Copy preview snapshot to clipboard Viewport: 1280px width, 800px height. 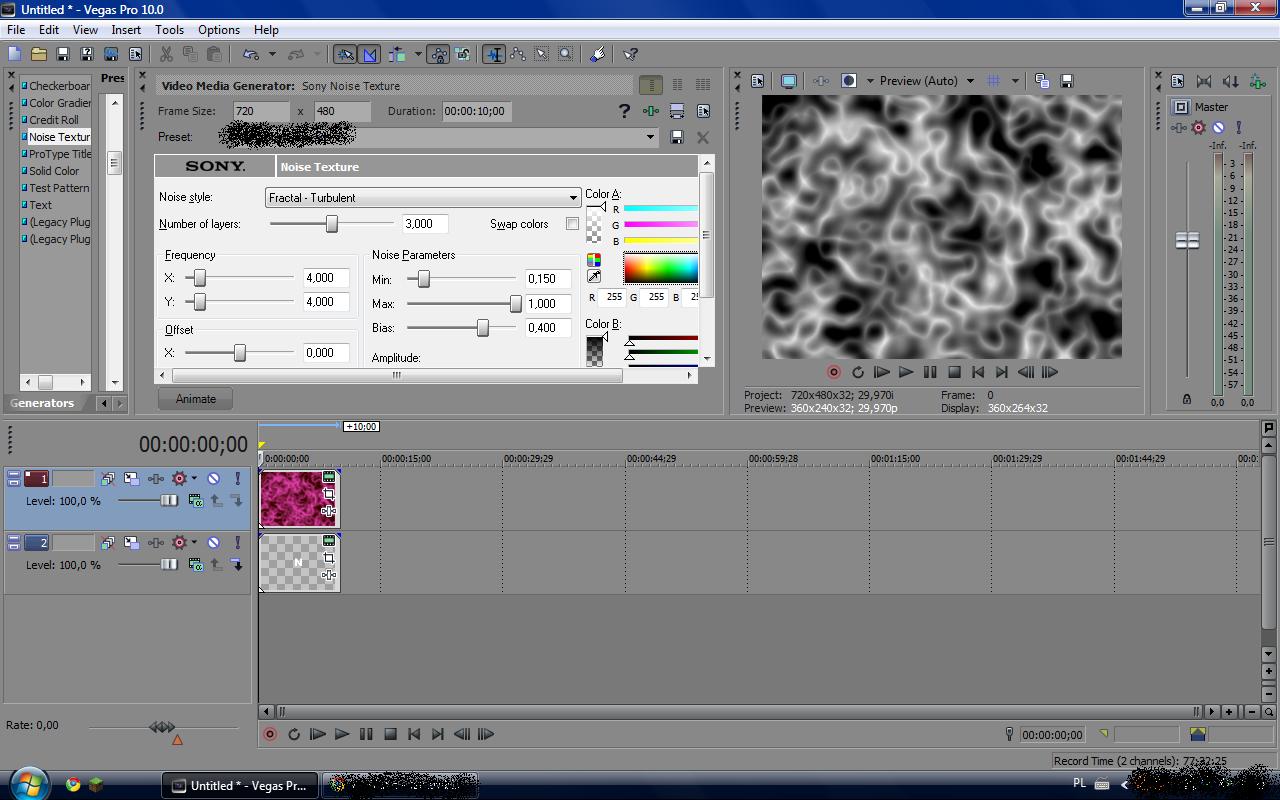point(1042,81)
